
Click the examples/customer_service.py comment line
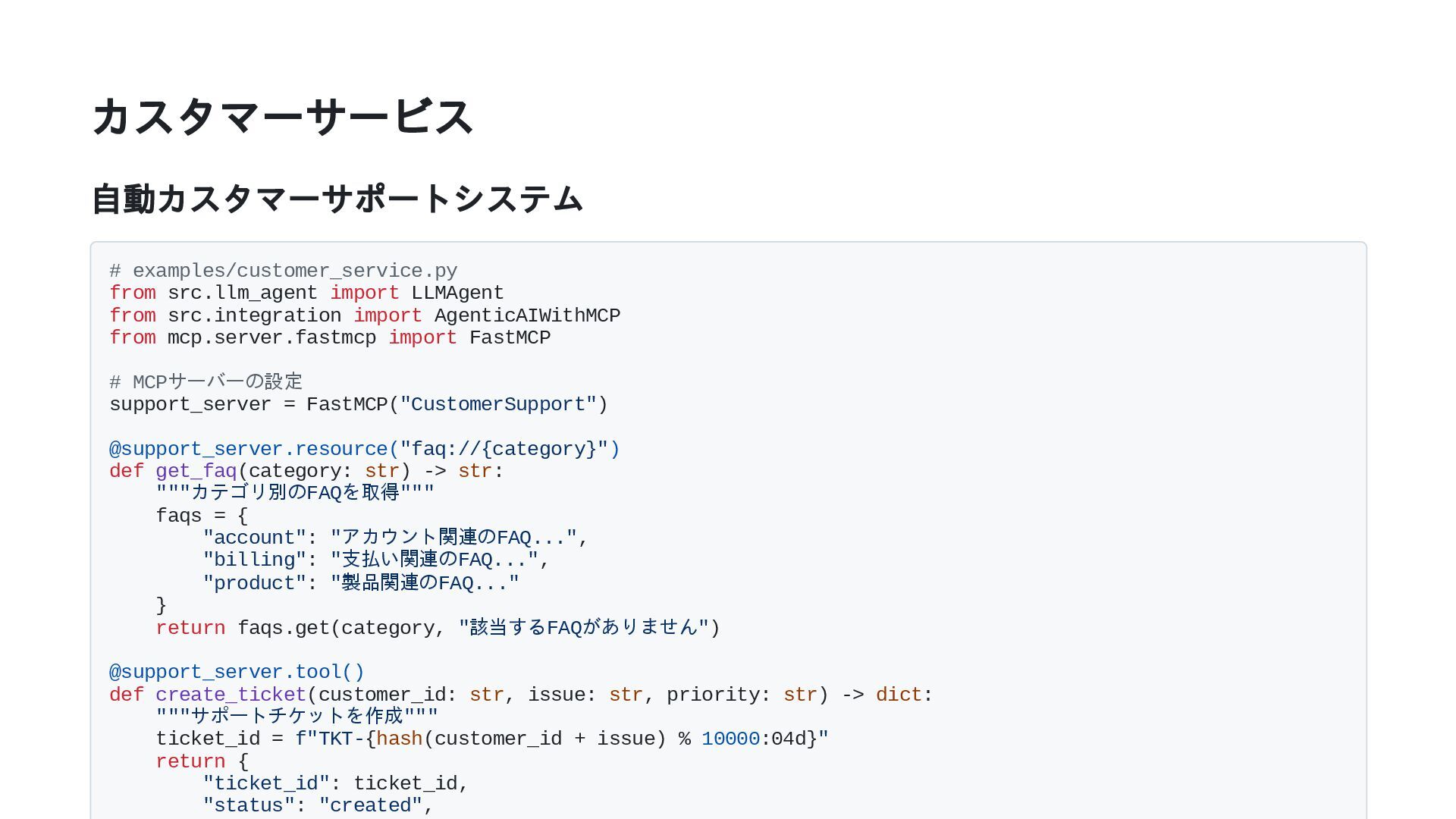click(x=283, y=271)
